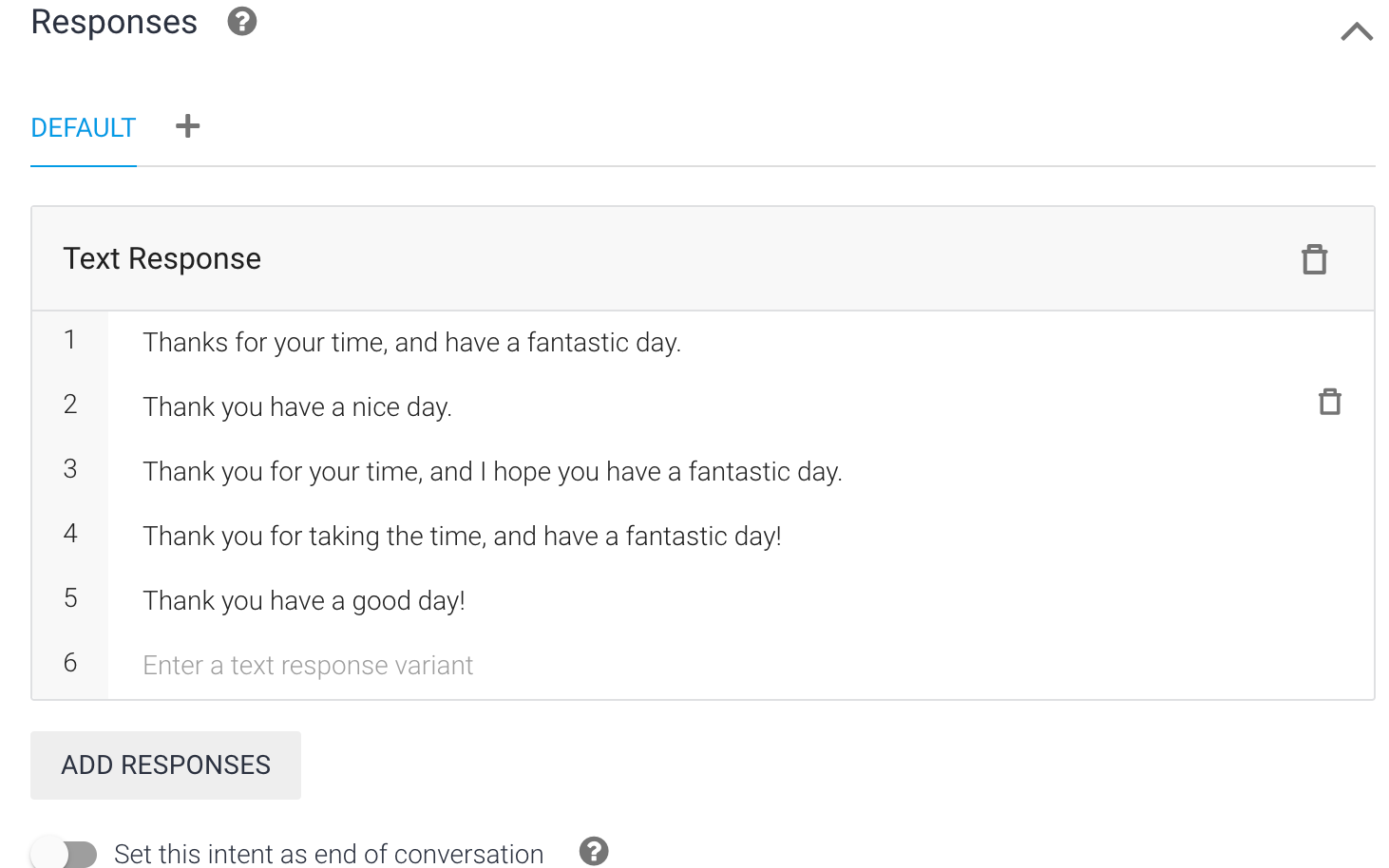This screenshot has width=1389, height=868.
Task: Select response 'Thank you have a good day!'
Action: pos(304,601)
